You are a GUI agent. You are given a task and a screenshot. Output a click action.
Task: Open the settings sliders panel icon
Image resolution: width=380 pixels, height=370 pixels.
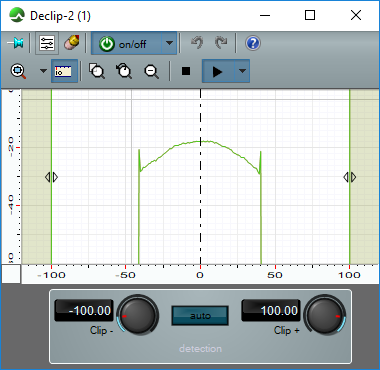click(x=47, y=43)
